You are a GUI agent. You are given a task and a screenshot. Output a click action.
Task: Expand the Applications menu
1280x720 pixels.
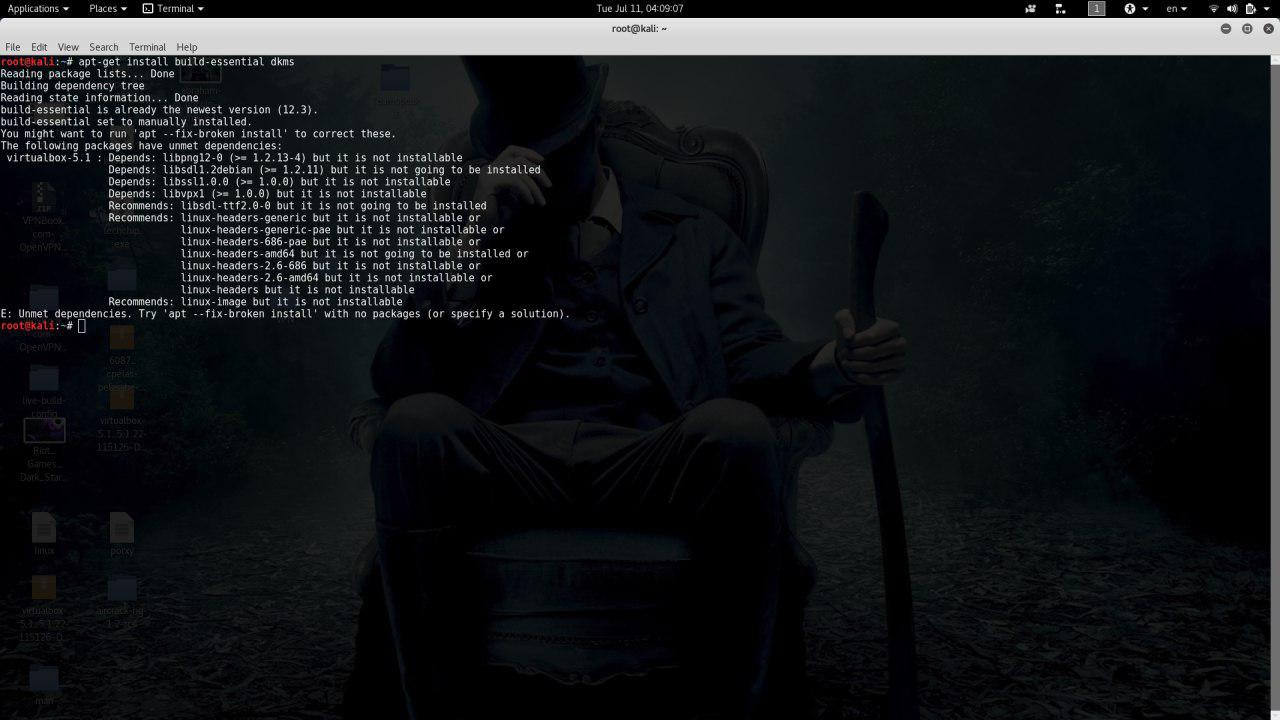tap(38, 9)
